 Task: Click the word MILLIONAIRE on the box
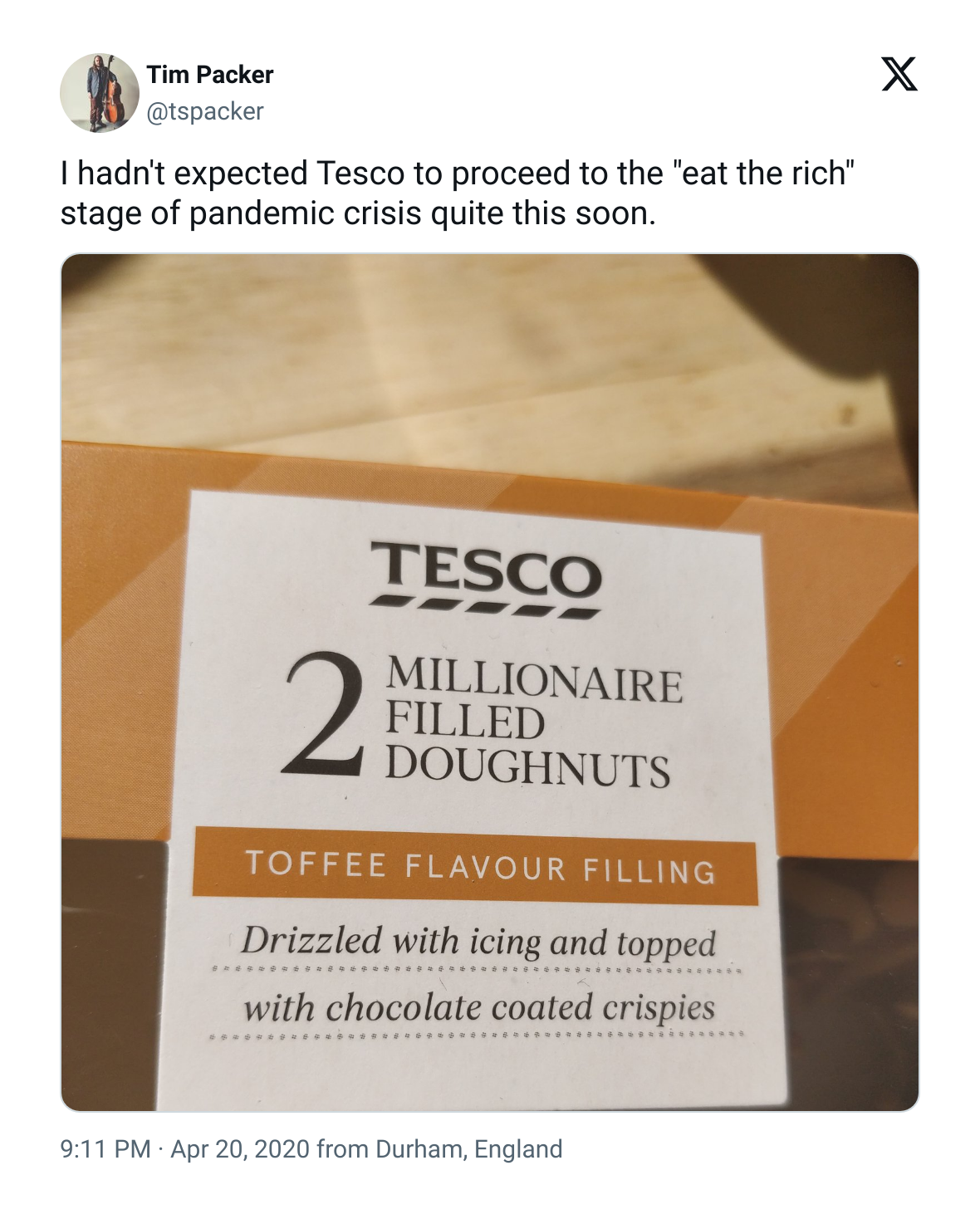[x=533, y=682]
